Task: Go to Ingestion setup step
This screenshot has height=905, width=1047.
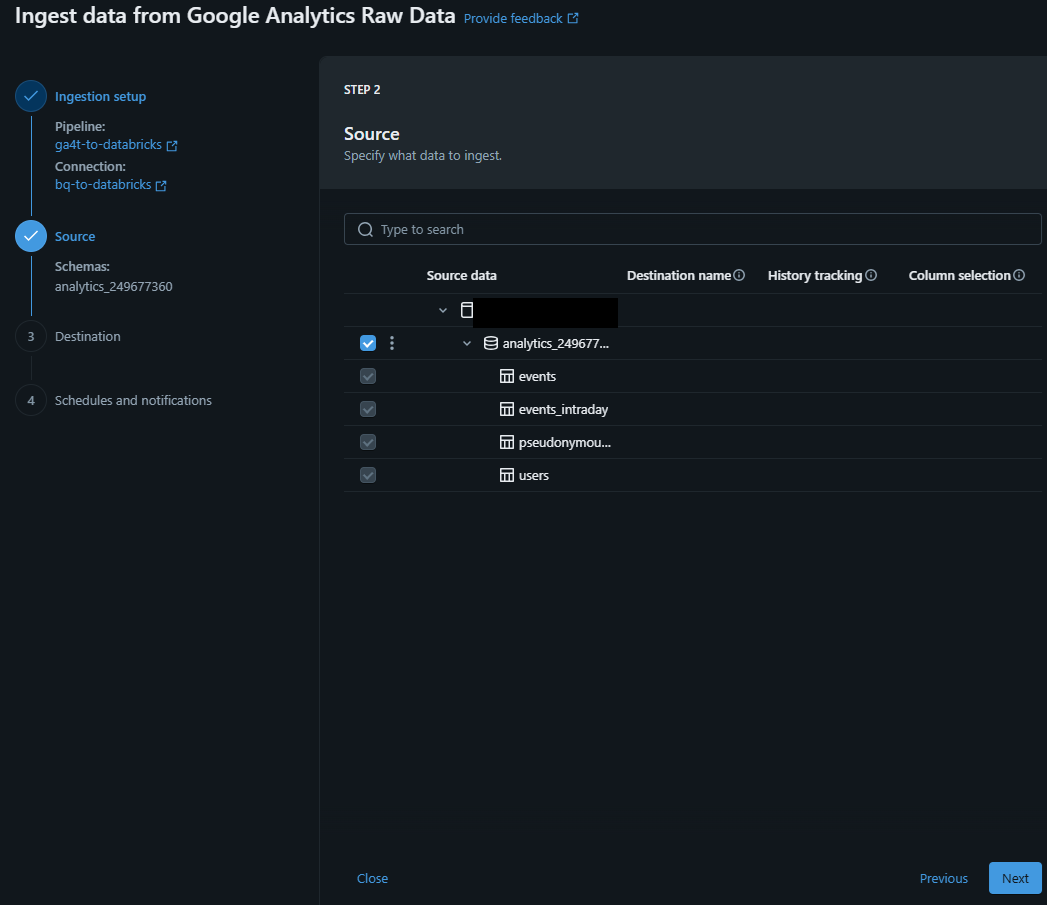Action: point(100,97)
